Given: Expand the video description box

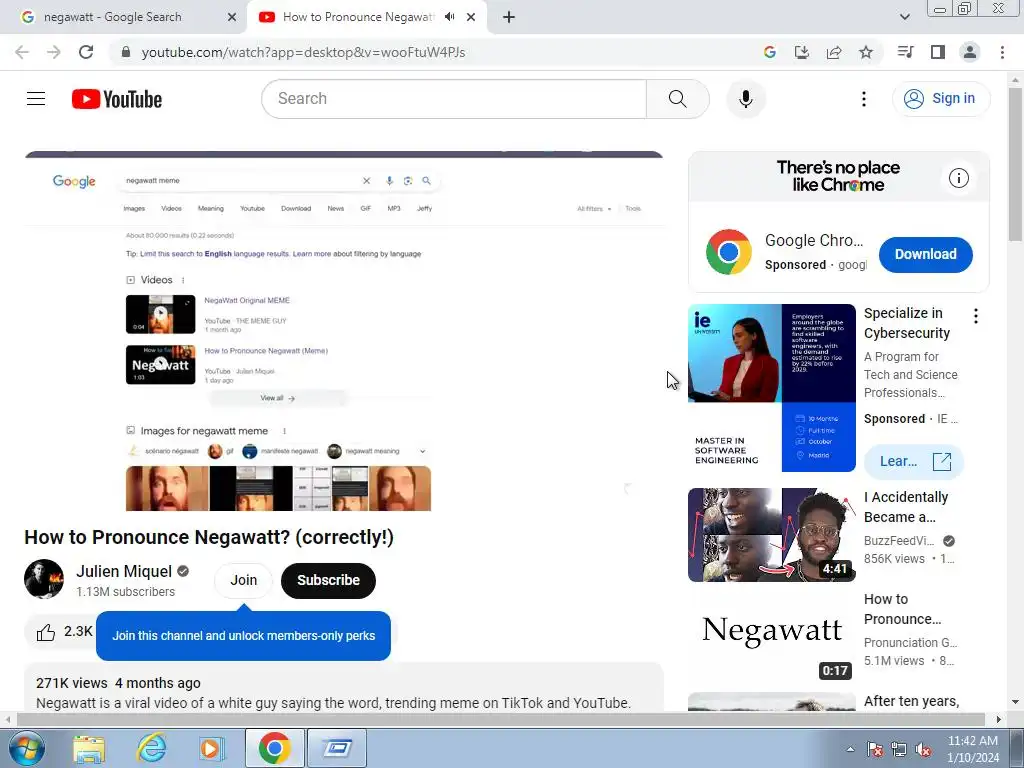Looking at the screenshot, I should coord(344,687).
